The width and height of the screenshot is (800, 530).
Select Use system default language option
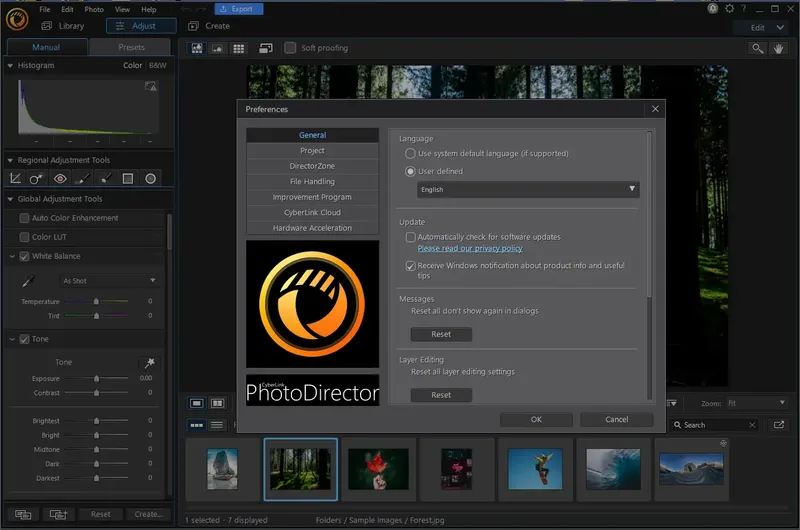pos(411,154)
